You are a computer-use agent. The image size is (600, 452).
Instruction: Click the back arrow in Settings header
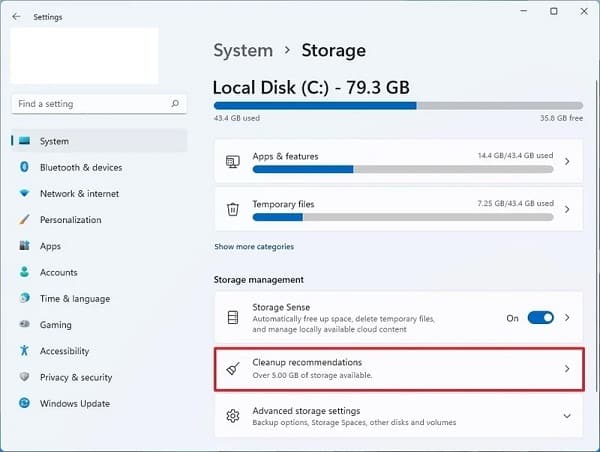[16, 17]
